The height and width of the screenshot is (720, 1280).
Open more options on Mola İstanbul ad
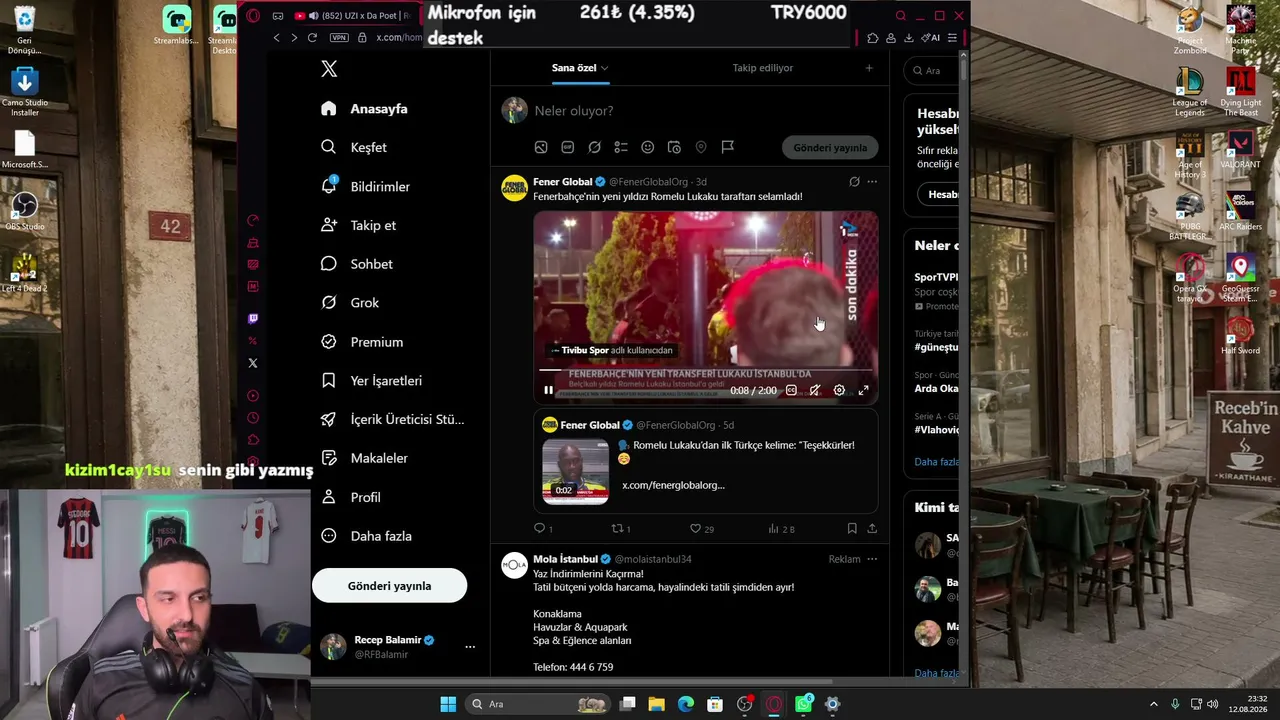(872, 559)
